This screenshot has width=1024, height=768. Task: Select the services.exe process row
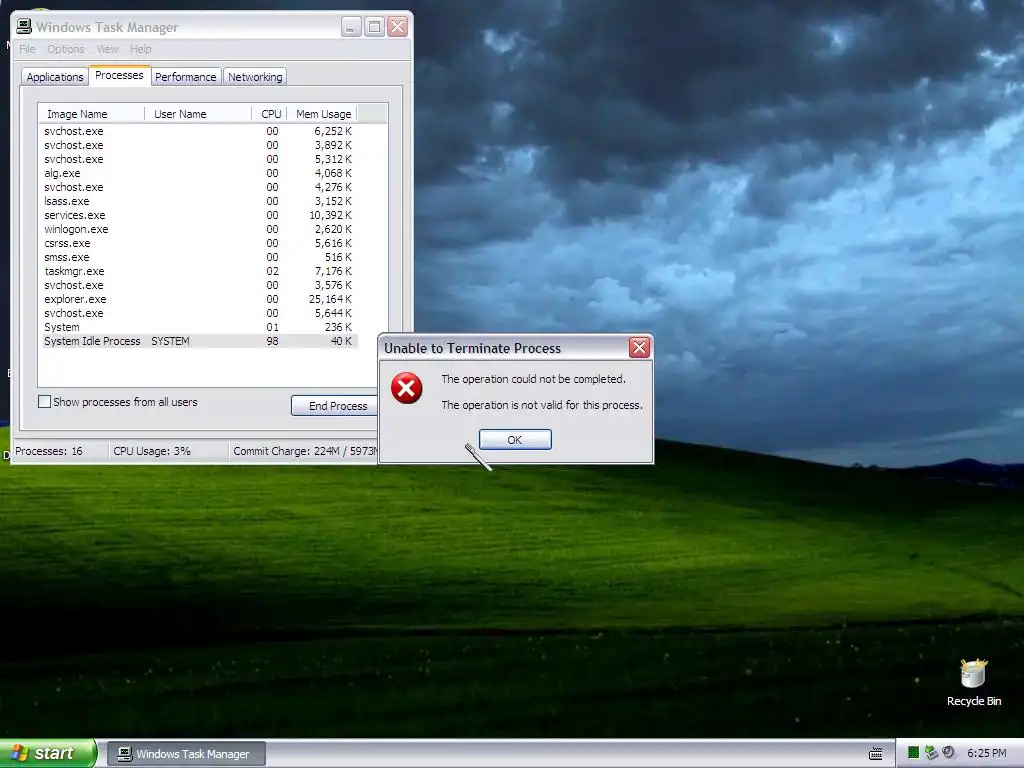[x=199, y=215]
